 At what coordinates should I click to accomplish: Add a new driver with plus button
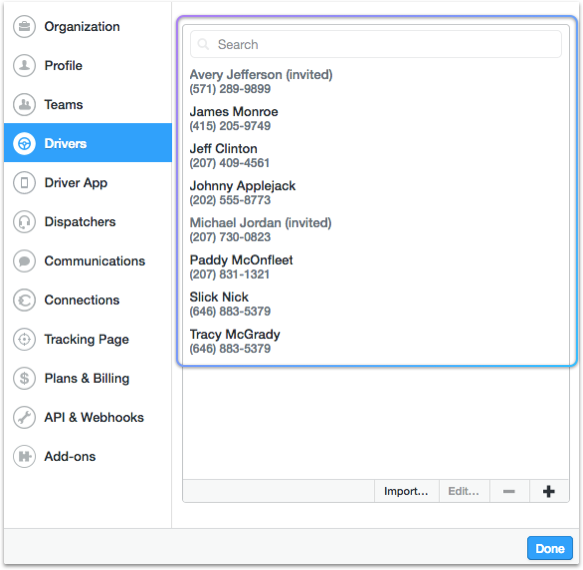click(x=549, y=491)
